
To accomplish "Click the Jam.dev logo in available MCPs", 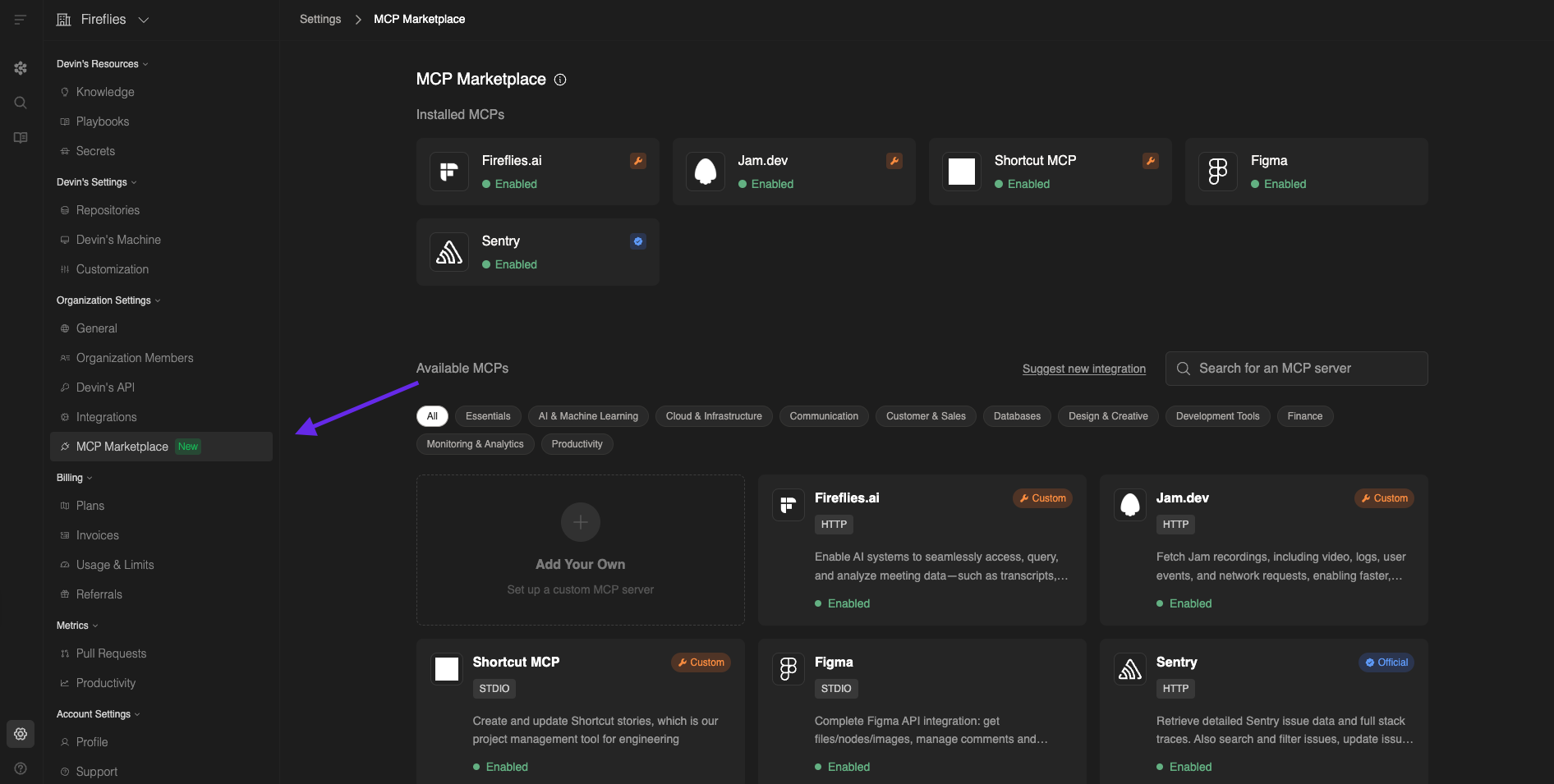I will point(1130,505).
